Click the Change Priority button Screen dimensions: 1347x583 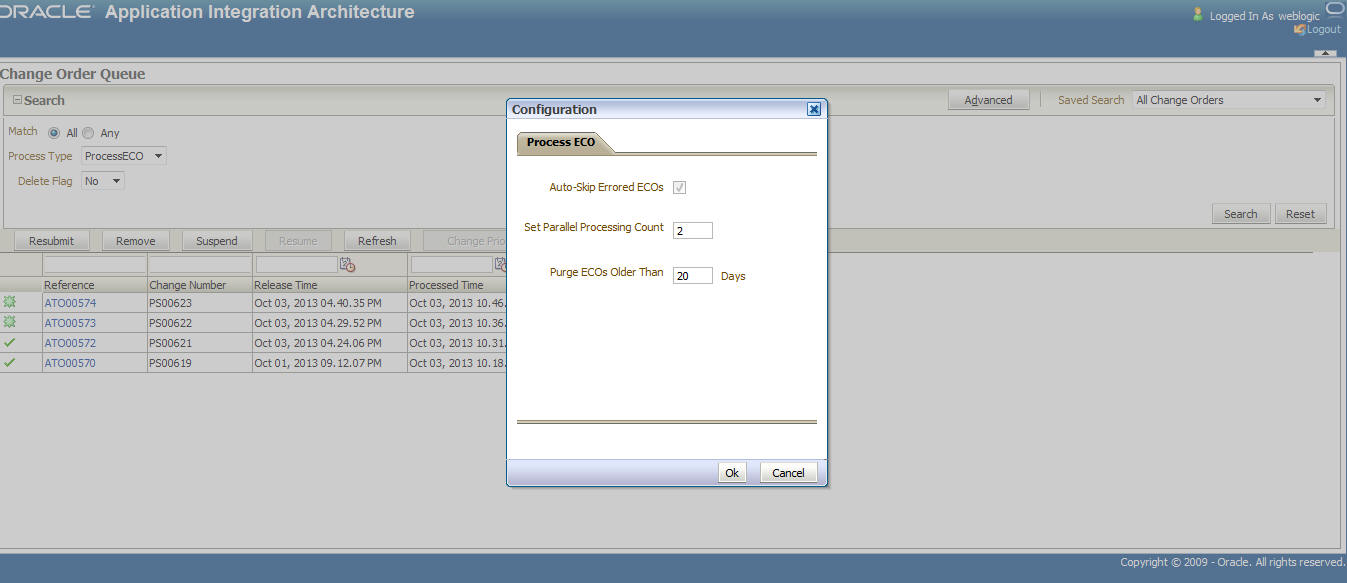(465, 241)
